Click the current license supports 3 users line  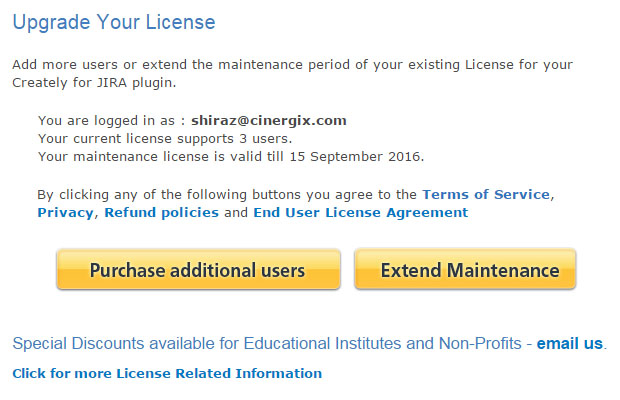click(165, 138)
